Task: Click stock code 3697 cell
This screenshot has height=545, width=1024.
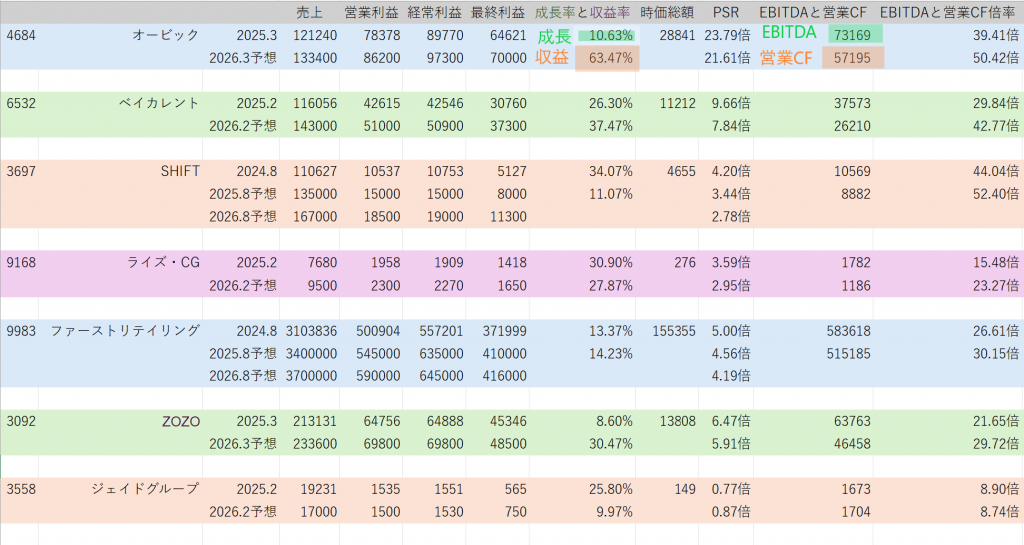Action: [21, 171]
